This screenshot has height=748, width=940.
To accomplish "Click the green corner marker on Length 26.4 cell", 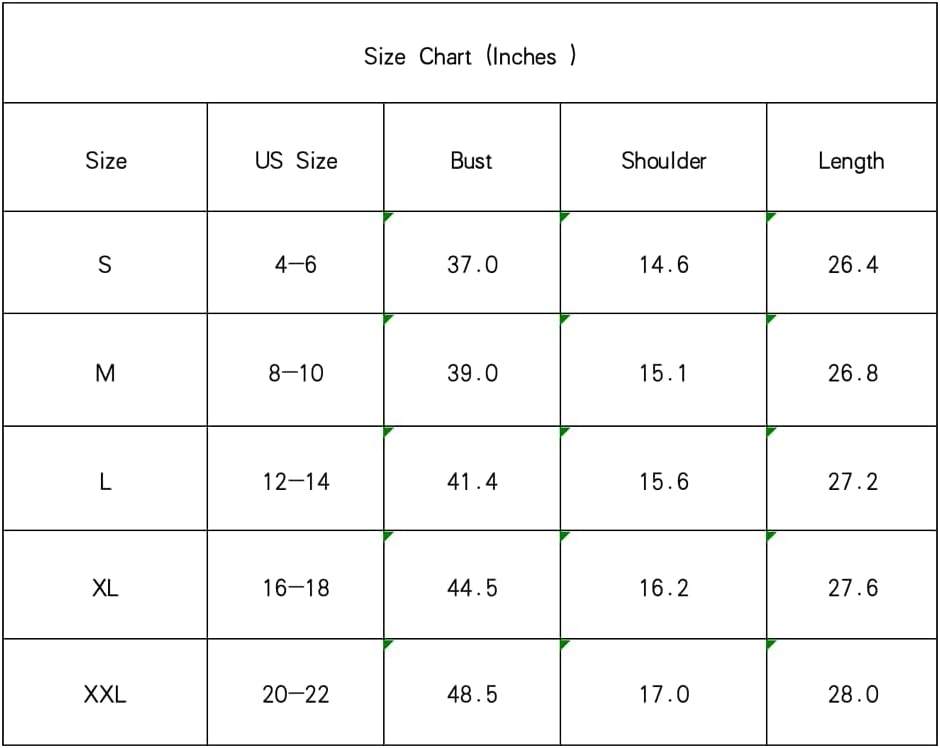I will coord(770,216).
